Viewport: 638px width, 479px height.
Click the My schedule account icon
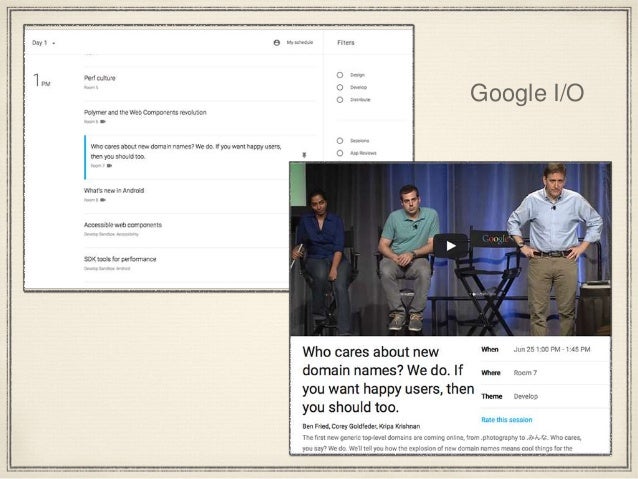(x=277, y=42)
